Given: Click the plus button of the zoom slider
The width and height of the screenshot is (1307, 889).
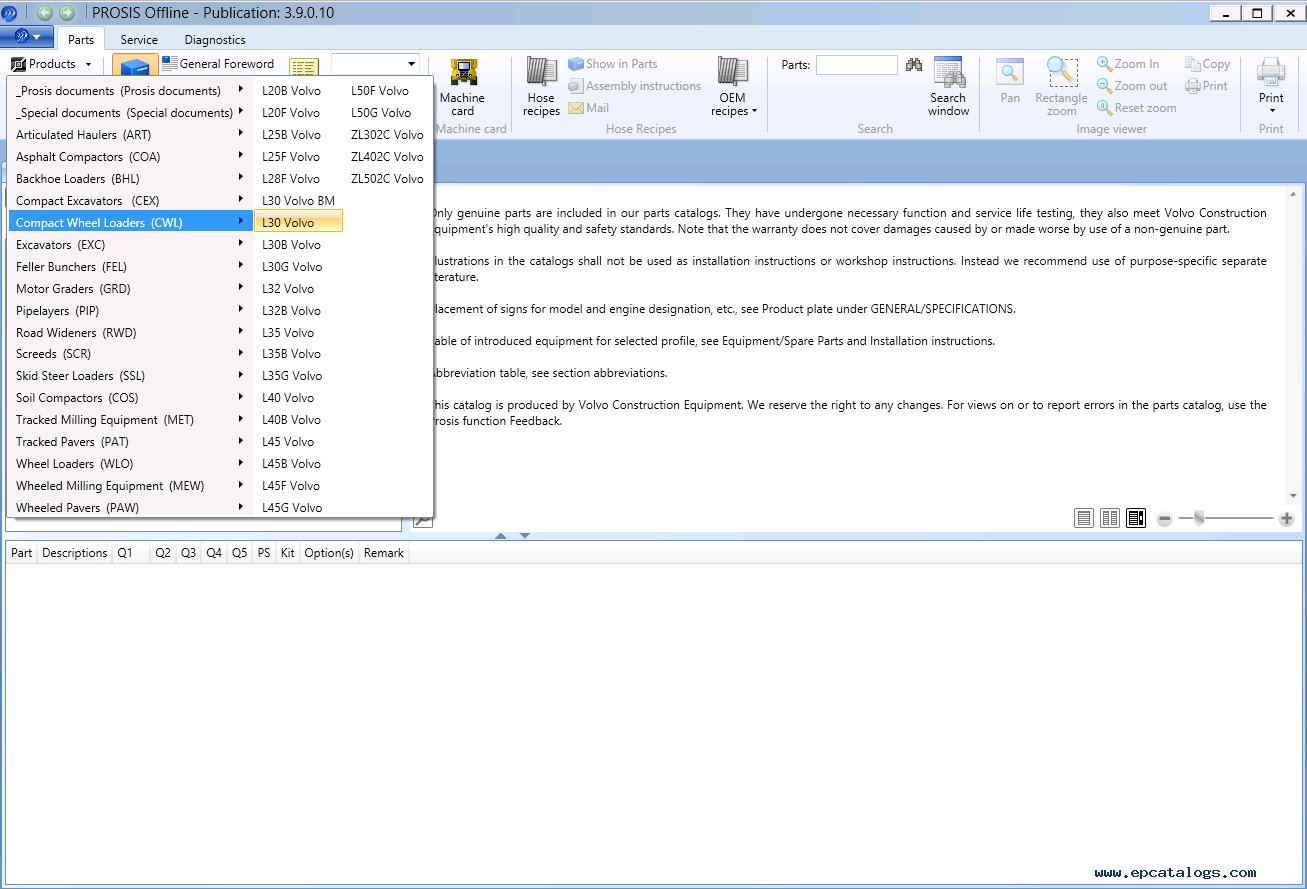Looking at the screenshot, I should [1286, 519].
